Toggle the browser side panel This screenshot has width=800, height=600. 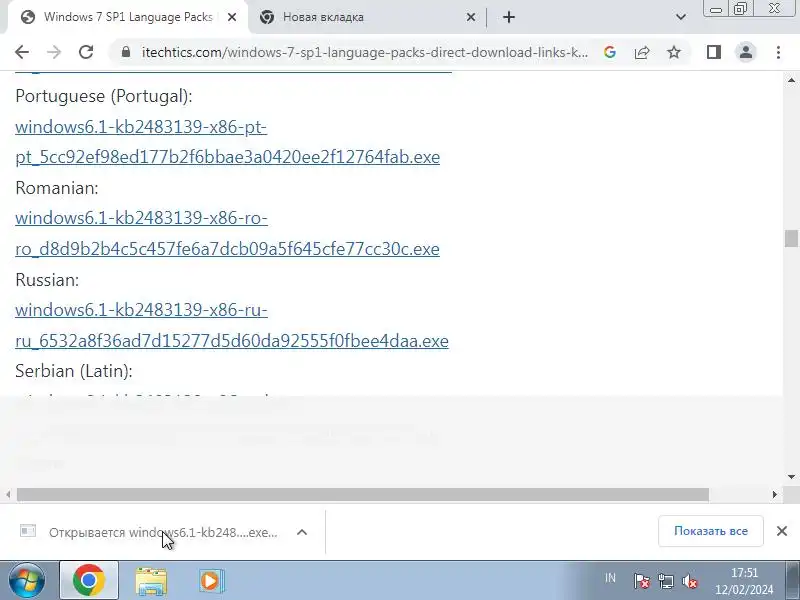pos(714,52)
